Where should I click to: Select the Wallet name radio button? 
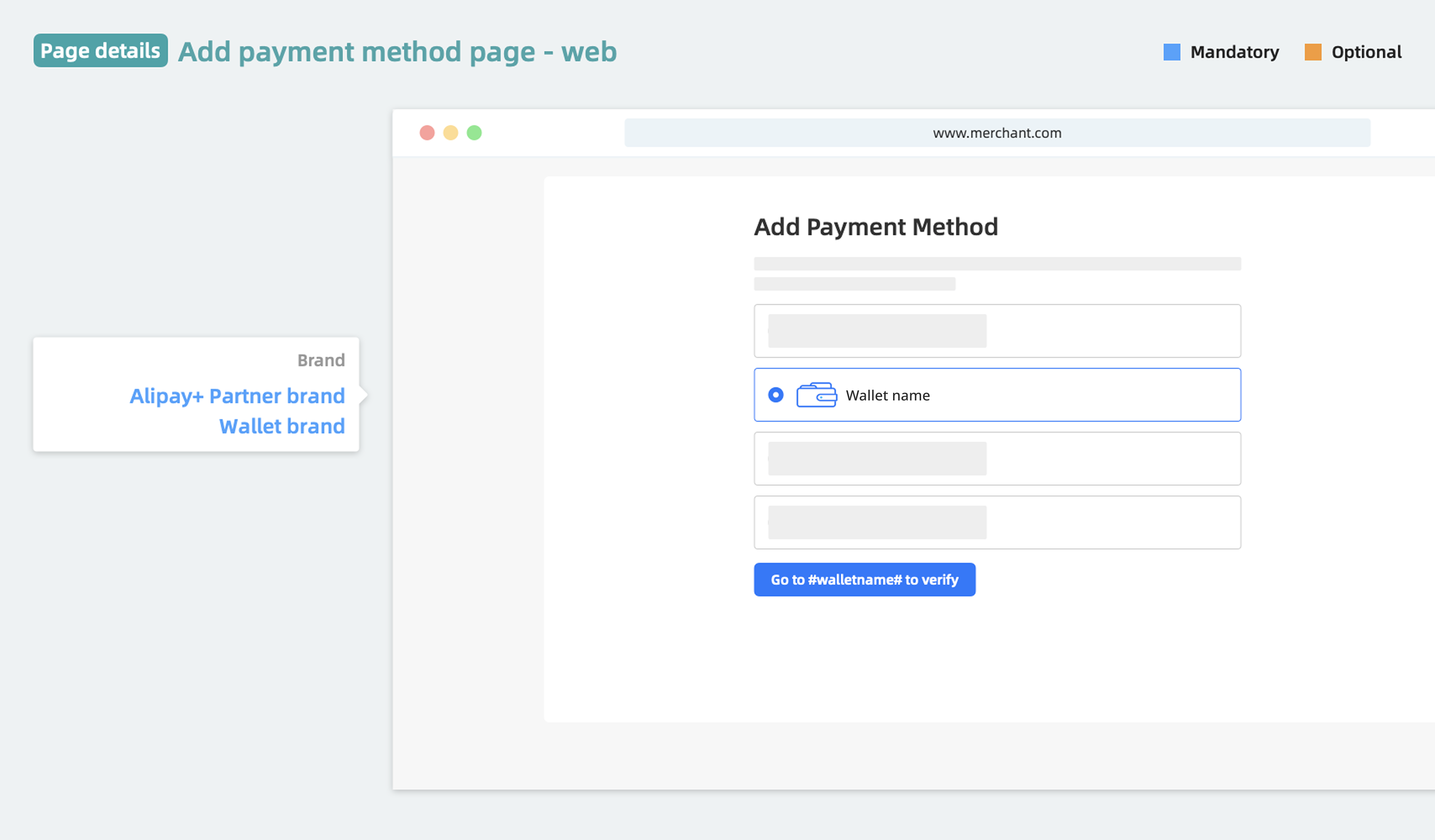(x=775, y=395)
